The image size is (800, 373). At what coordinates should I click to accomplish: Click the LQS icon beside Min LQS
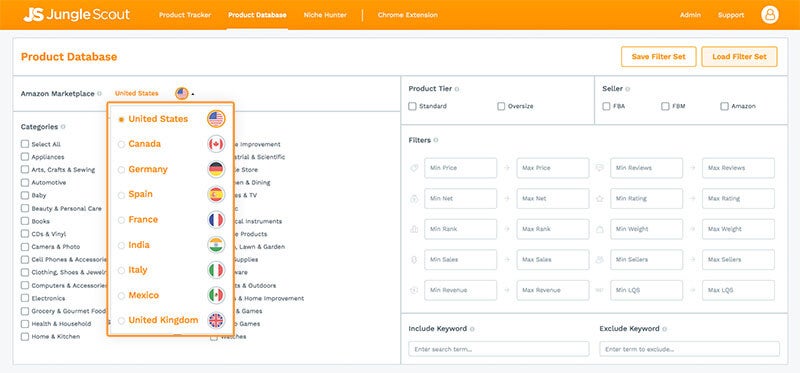tap(600, 290)
